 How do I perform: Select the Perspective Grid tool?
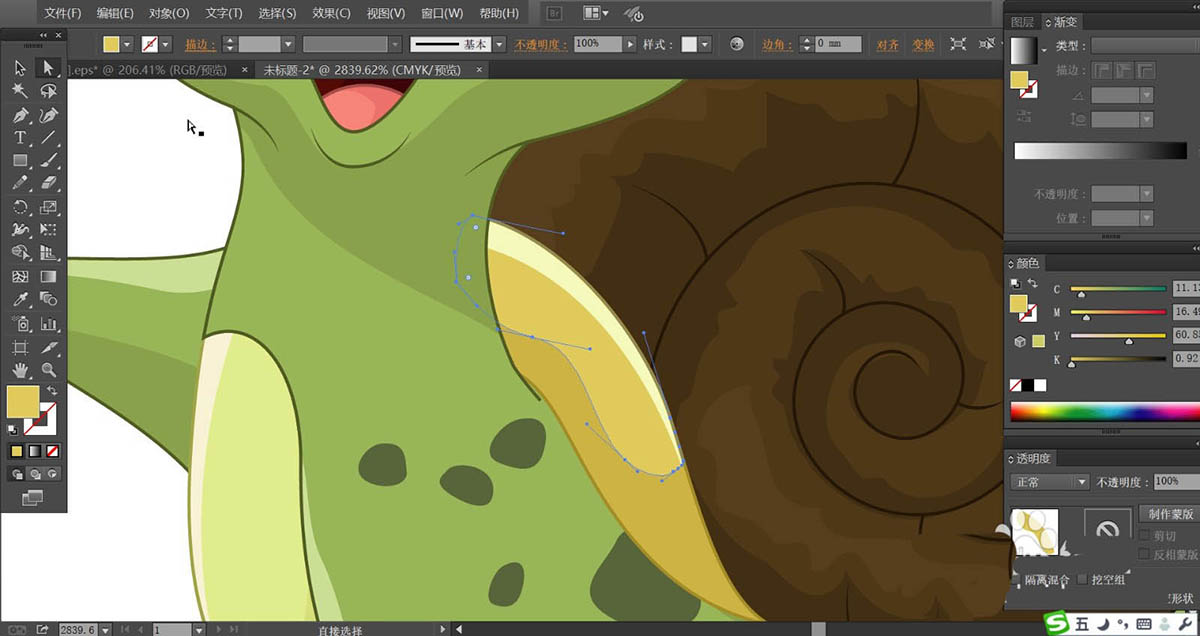click(47, 253)
